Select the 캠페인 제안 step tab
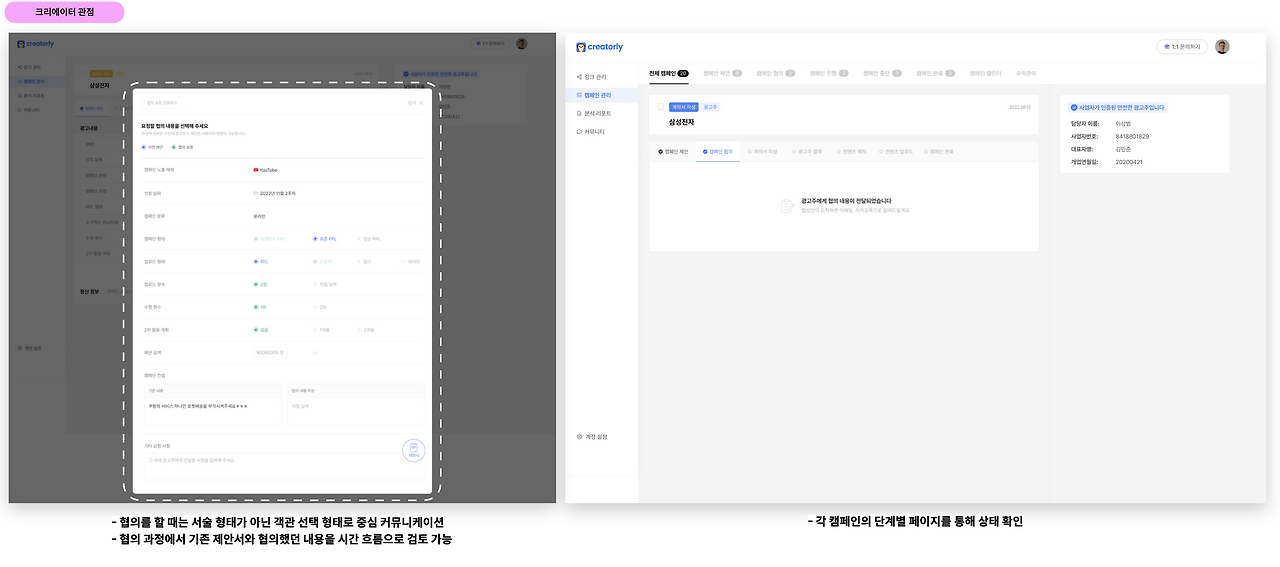 click(x=674, y=151)
